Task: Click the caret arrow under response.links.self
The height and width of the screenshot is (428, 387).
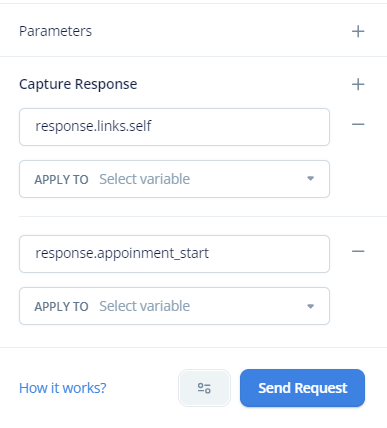Action: point(310,179)
